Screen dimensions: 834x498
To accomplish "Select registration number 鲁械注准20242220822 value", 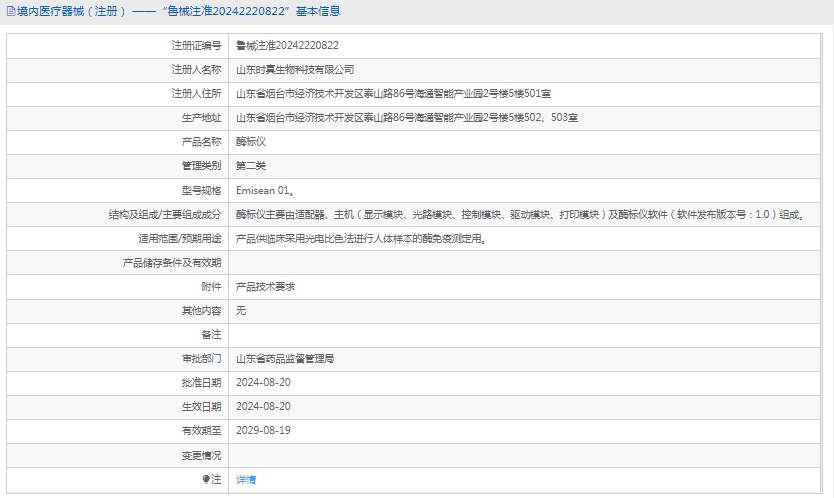I will pos(287,46).
